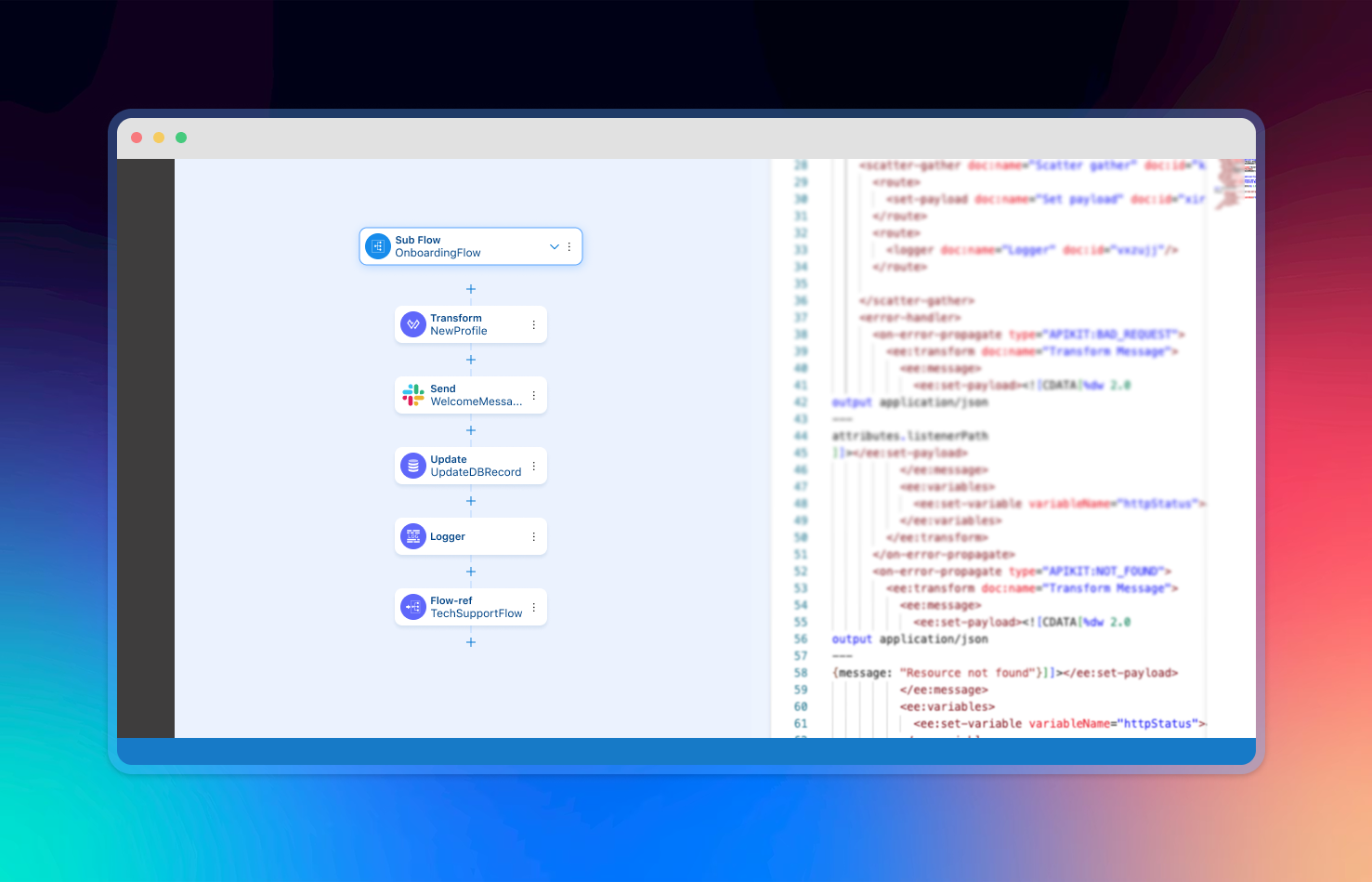
Task: Open the kebab menu on Send WelcomeMessa
Action: (533, 394)
